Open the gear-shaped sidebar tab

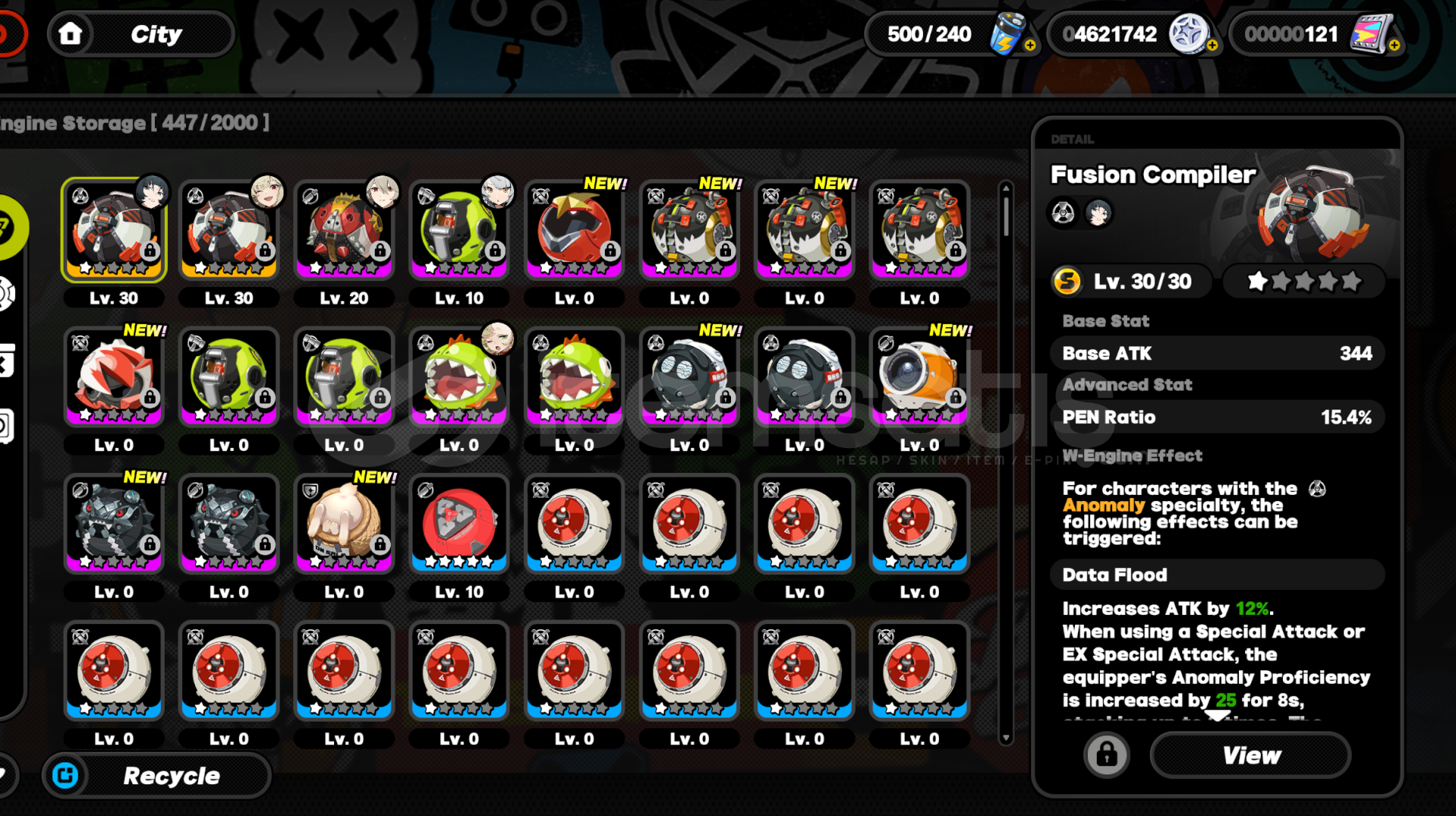coord(6,295)
